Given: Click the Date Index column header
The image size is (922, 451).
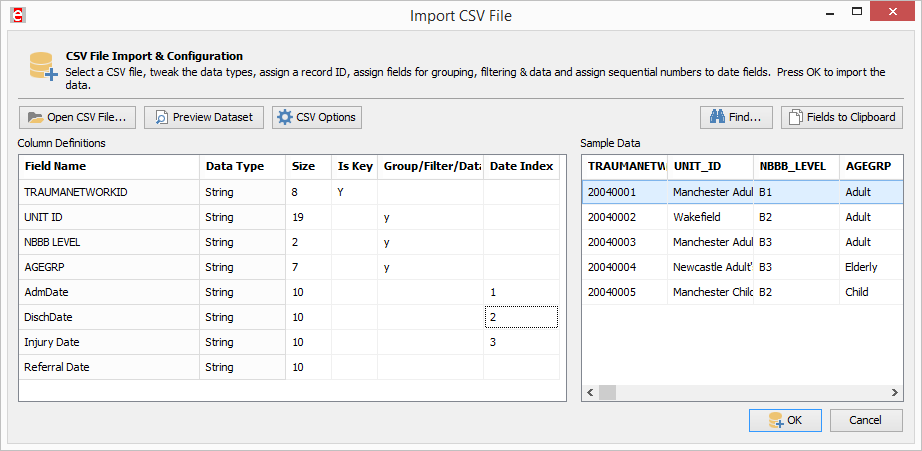Looking at the screenshot, I should pos(521,166).
